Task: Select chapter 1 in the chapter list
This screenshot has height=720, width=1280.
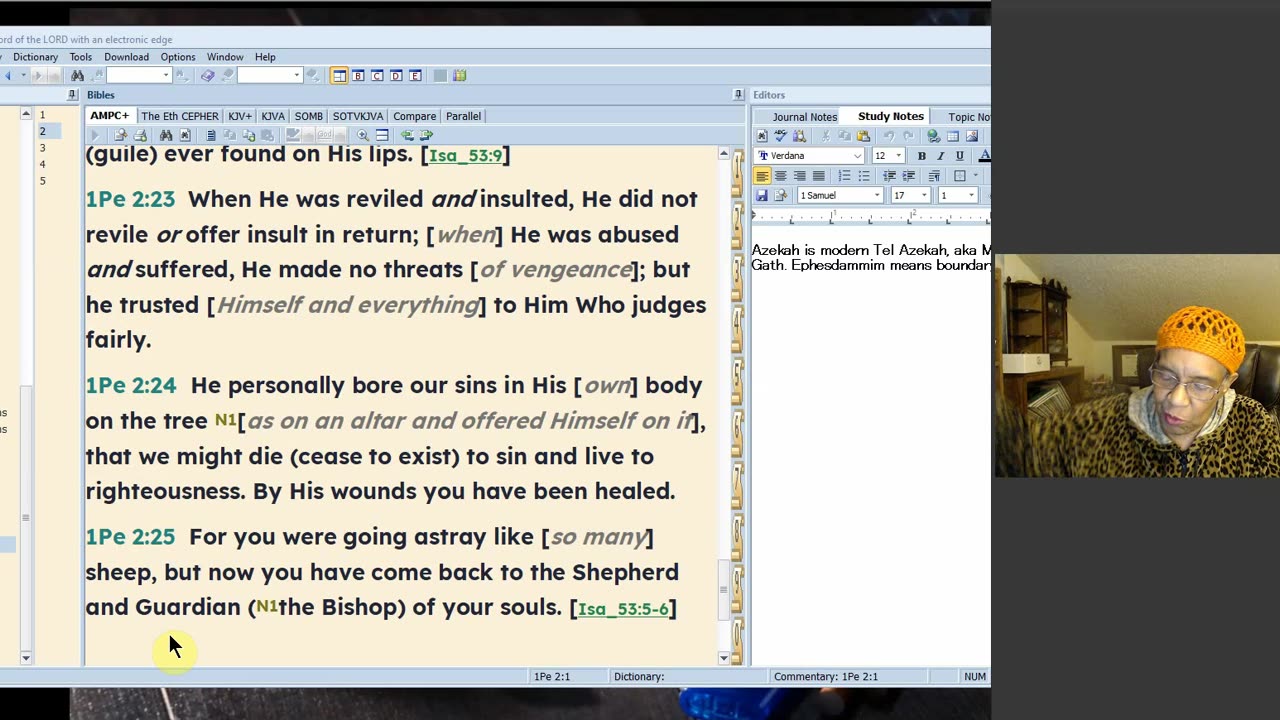Action: 42,115
